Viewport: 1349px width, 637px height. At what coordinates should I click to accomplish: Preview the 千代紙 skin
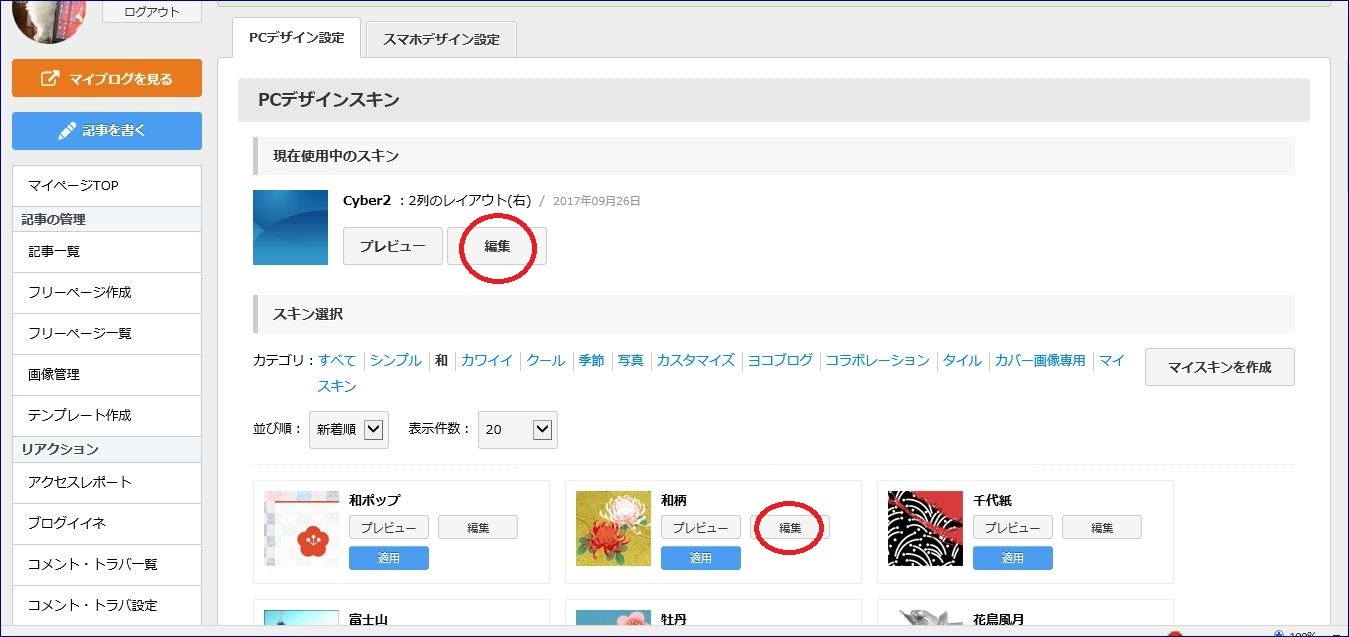pos(1013,527)
